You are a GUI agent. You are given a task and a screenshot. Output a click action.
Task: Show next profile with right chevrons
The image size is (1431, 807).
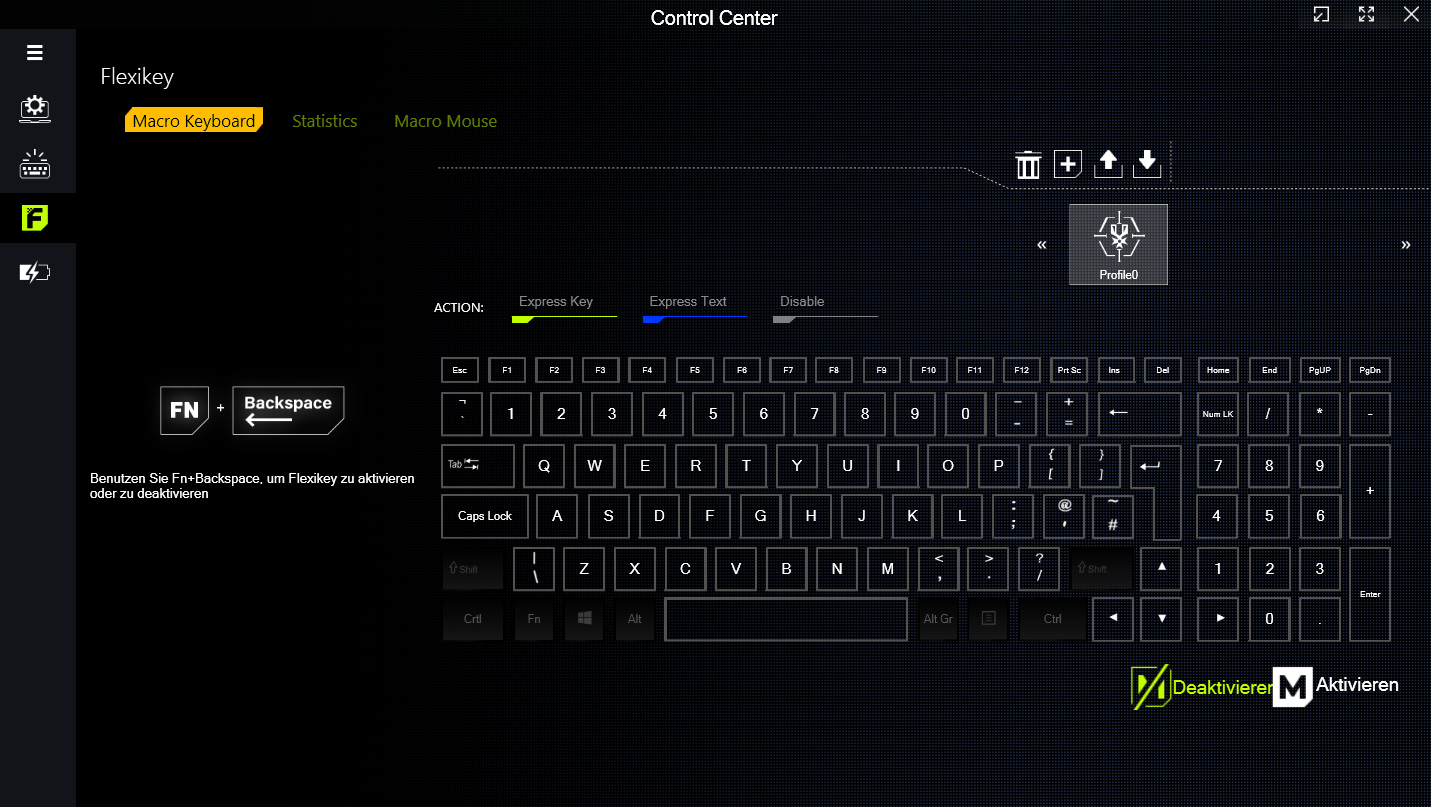[1405, 245]
